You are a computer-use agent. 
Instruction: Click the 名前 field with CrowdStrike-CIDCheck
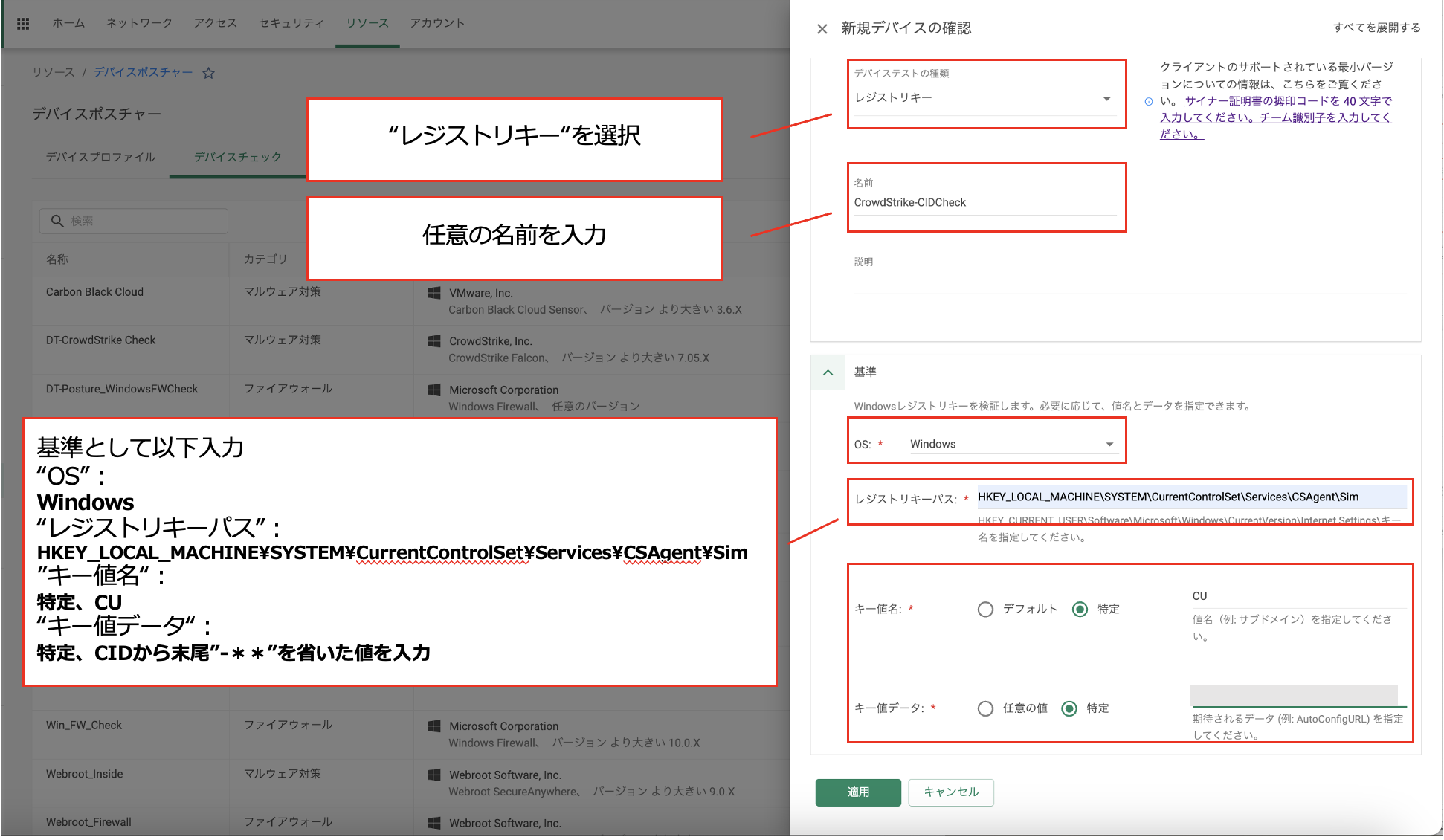pos(985,203)
